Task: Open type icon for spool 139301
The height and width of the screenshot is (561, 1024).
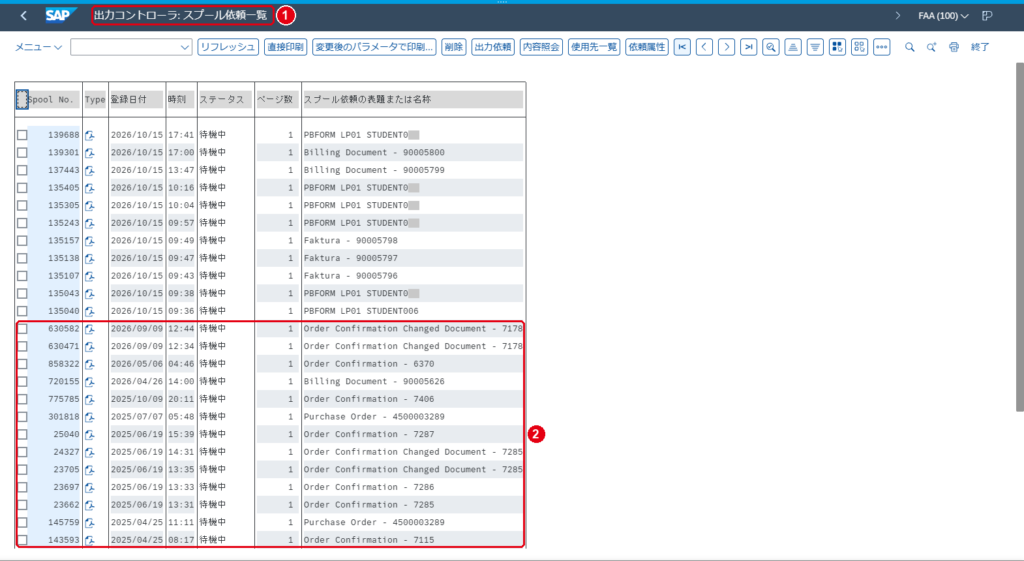Action: coord(89,153)
